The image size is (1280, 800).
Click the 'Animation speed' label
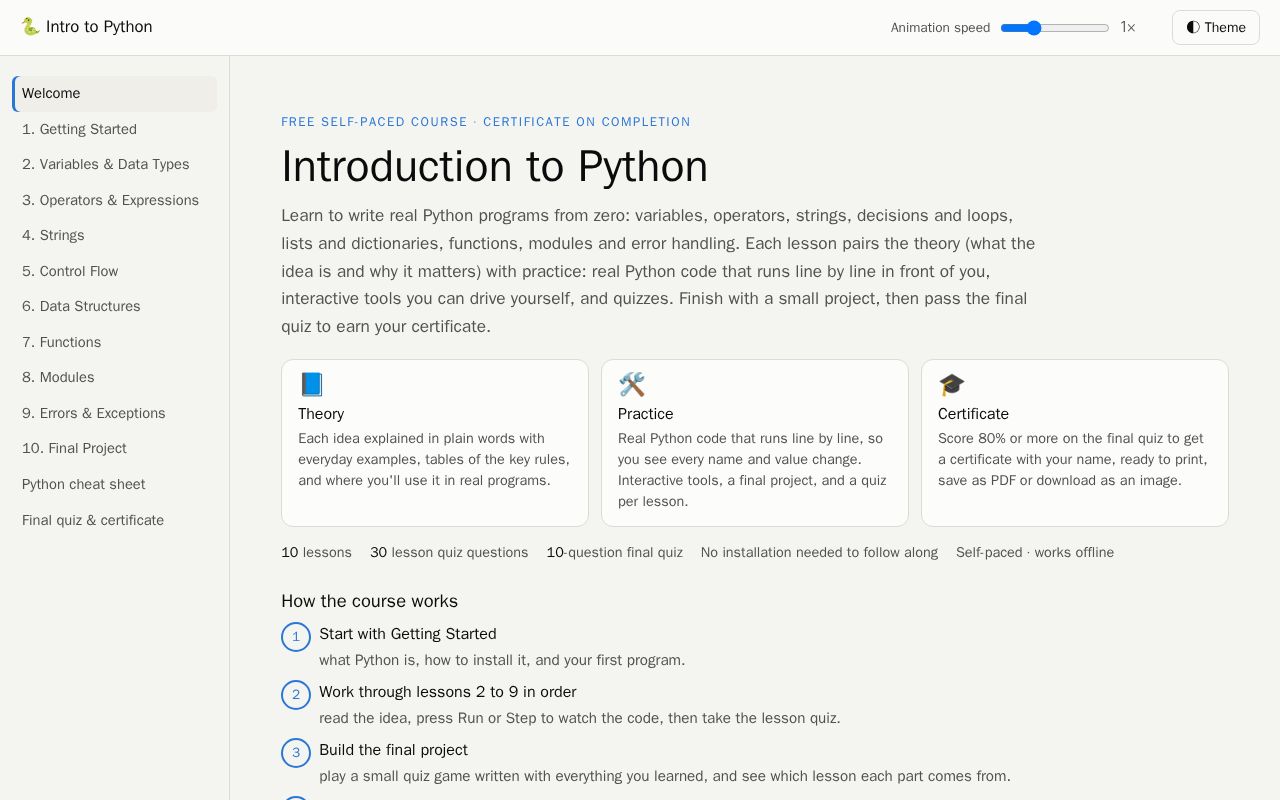point(940,28)
